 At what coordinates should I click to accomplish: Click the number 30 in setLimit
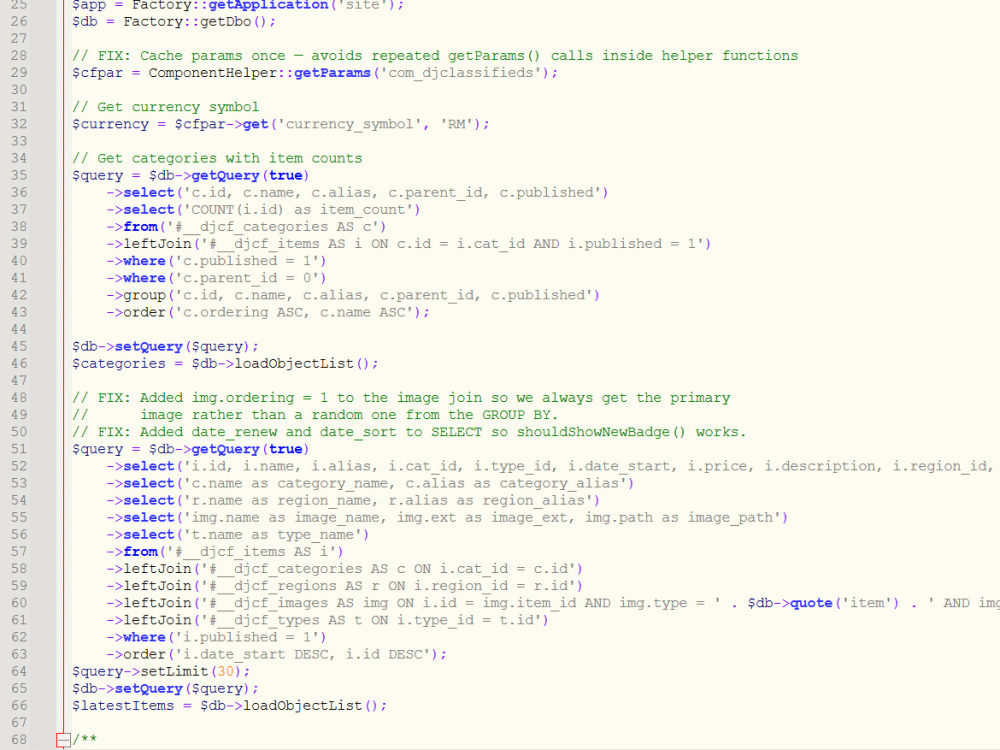225,672
